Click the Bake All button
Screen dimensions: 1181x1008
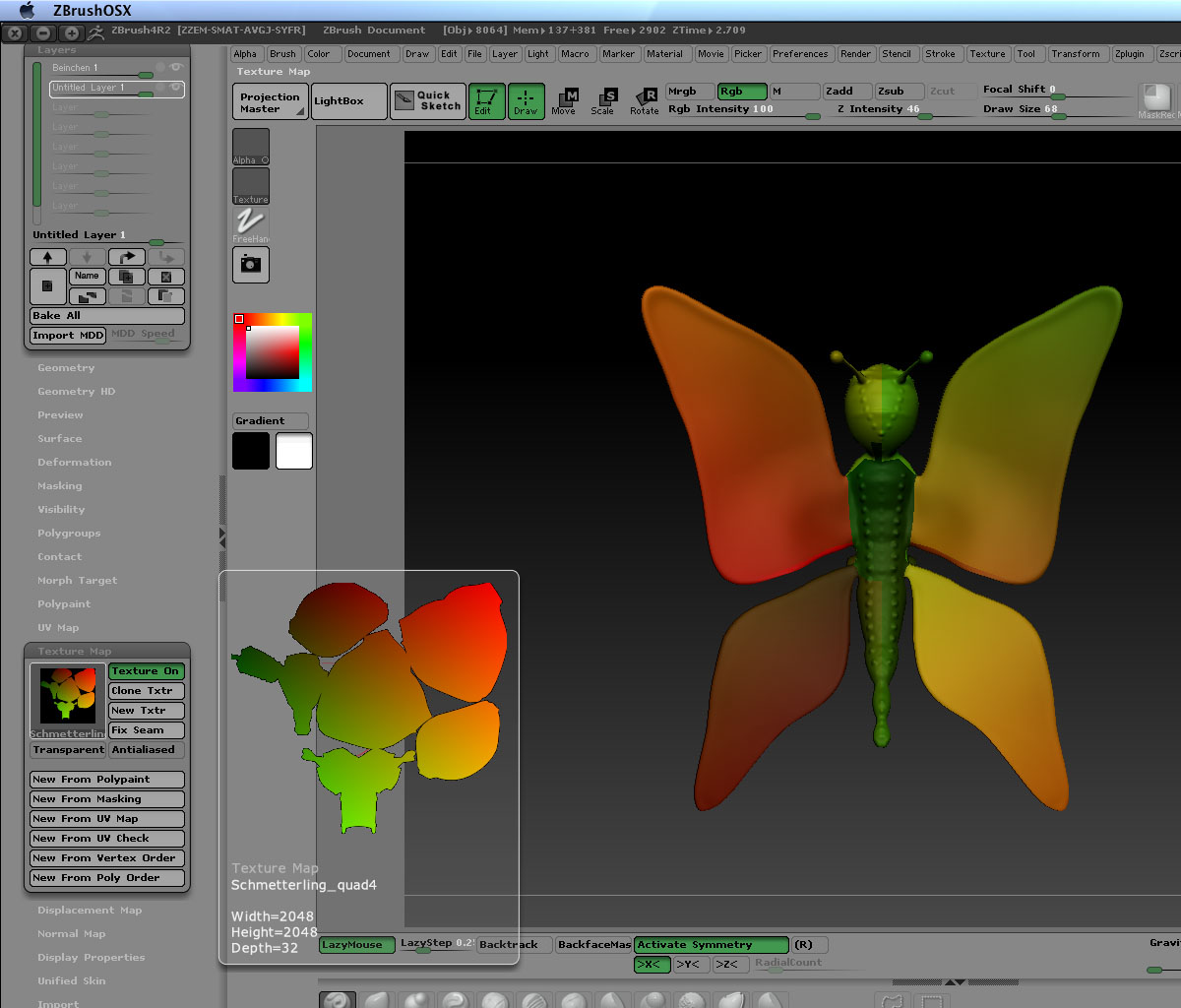(107, 316)
